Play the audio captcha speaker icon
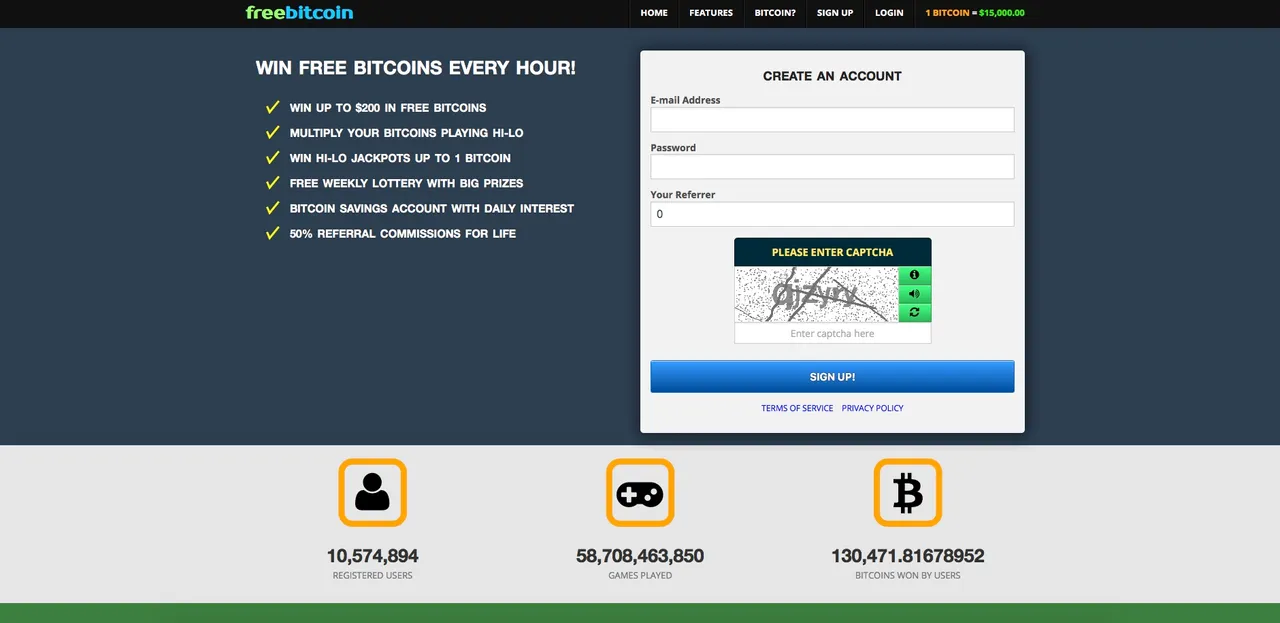Viewport: 1280px width, 623px height. click(914, 294)
